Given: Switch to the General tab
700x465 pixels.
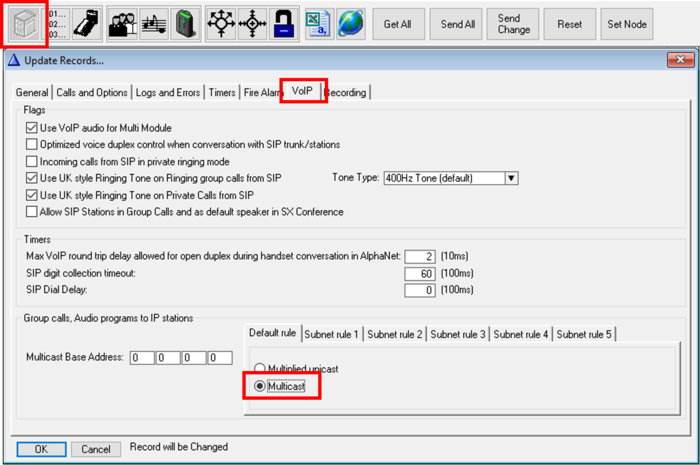Looking at the screenshot, I should (32, 92).
